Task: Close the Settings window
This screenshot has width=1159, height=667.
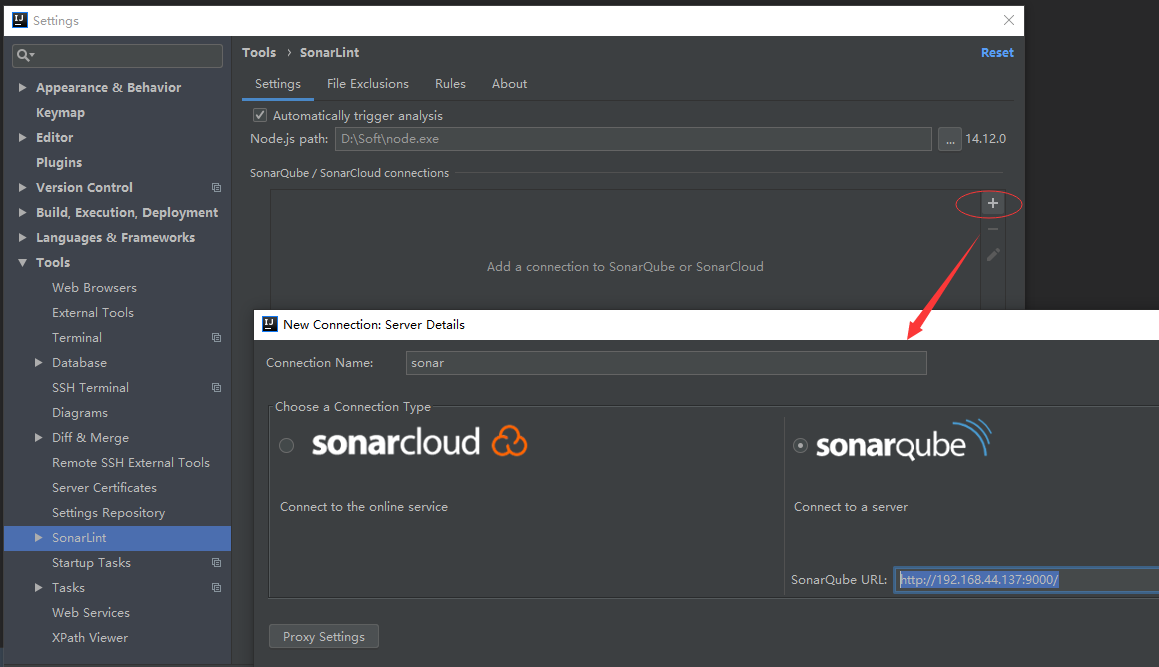Action: [1009, 20]
